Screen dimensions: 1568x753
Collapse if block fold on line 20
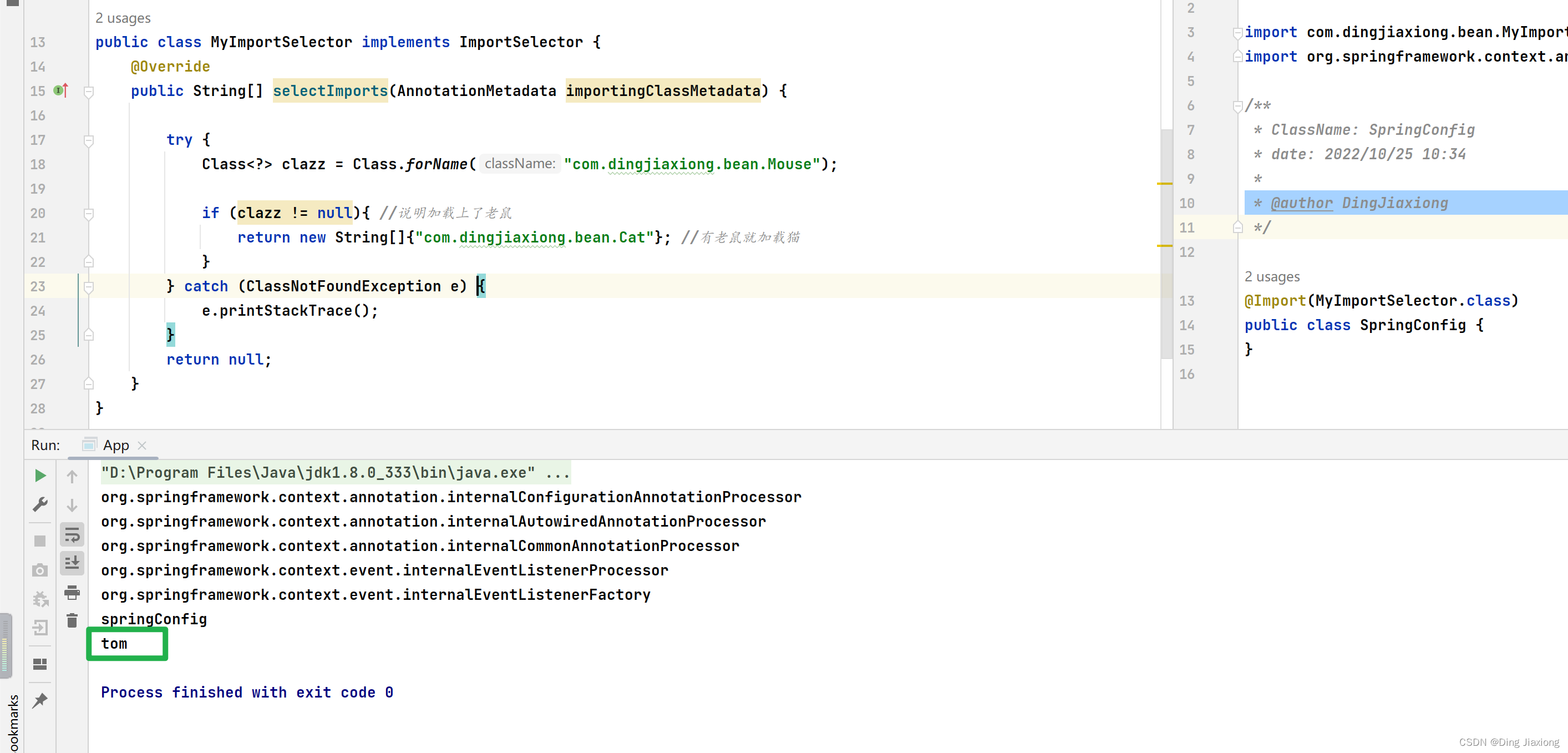point(89,214)
